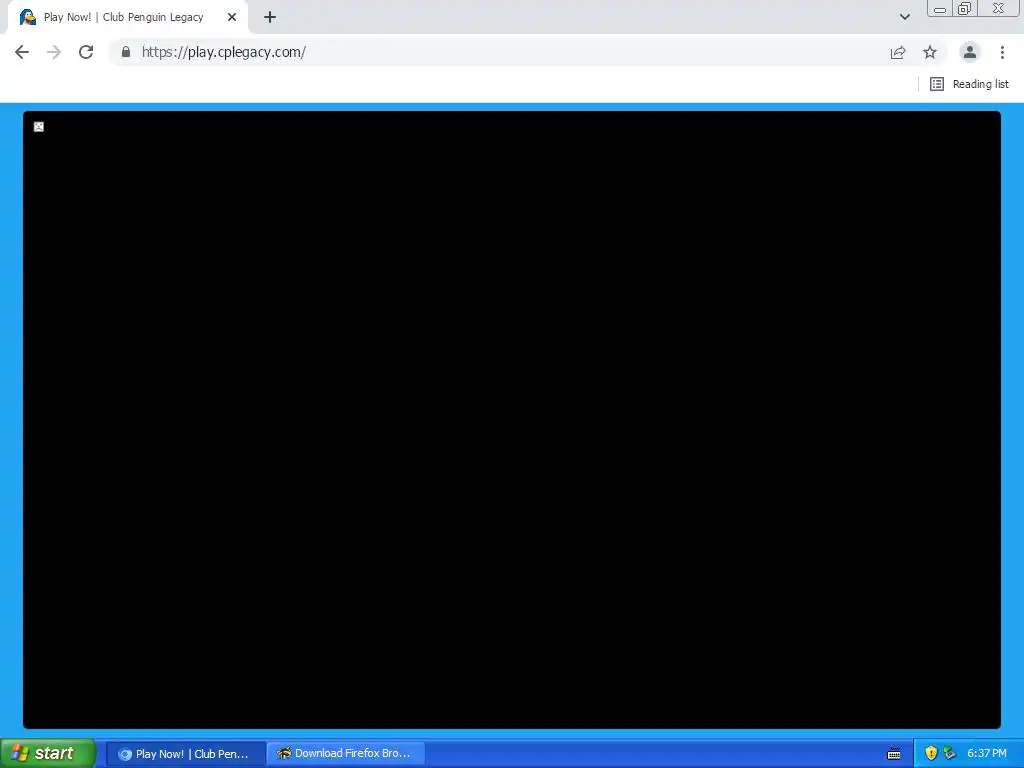Restore down the Chrome window
Viewport: 1024px width, 768px height.
pos(964,8)
